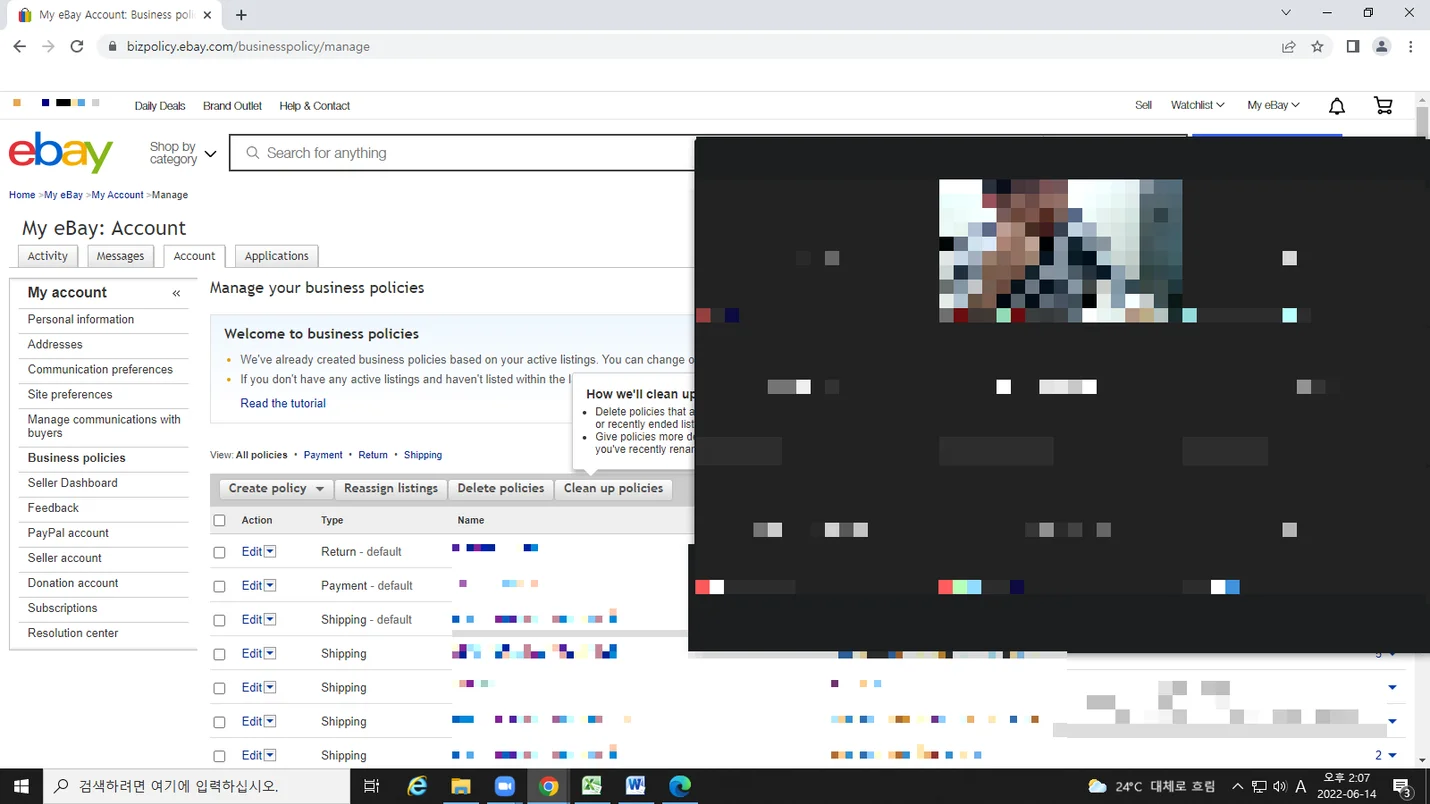Open Chrome tab search chevron
The height and width of the screenshot is (804, 1430).
point(1285,13)
